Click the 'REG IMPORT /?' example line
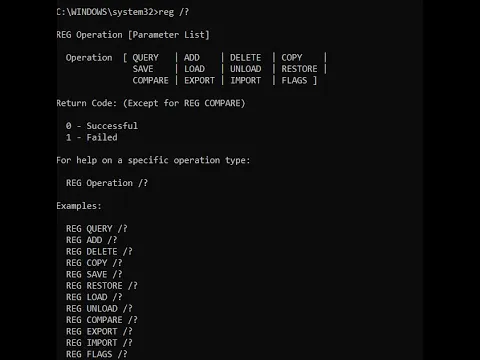 coord(99,343)
